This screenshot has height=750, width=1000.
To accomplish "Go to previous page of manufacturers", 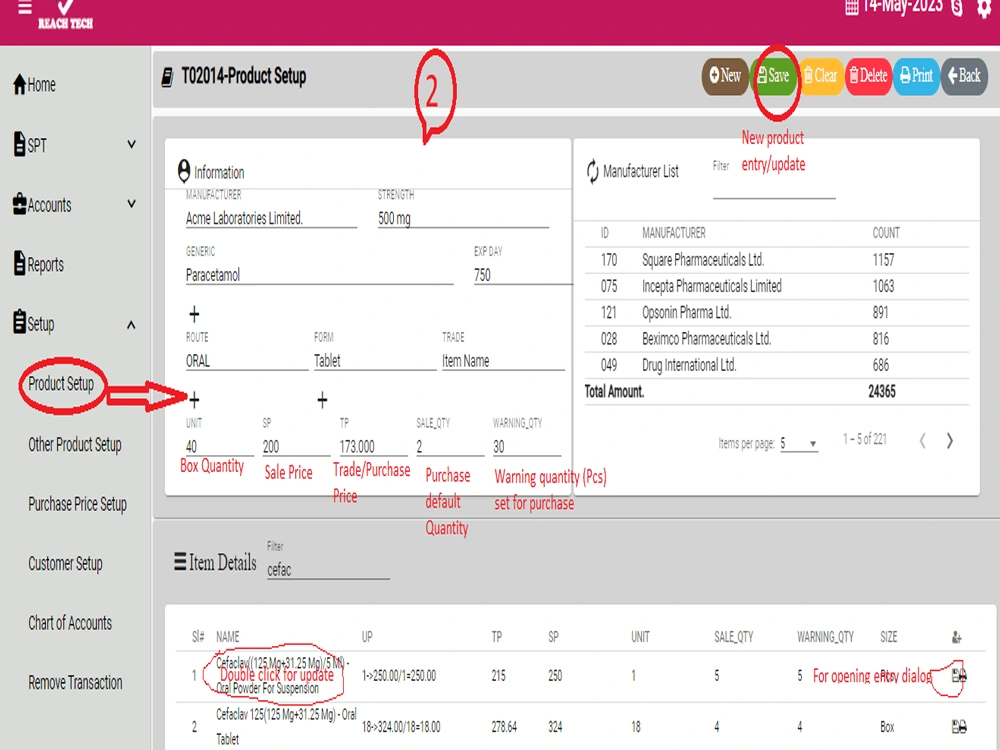I will [922, 441].
